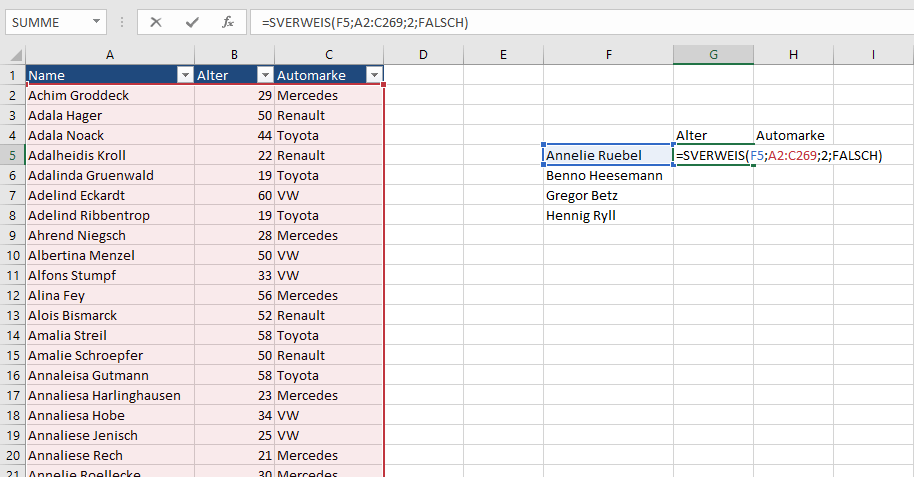Click the cell containing Albertina Menzel
The image size is (914, 477).
[x=110, y=255]
